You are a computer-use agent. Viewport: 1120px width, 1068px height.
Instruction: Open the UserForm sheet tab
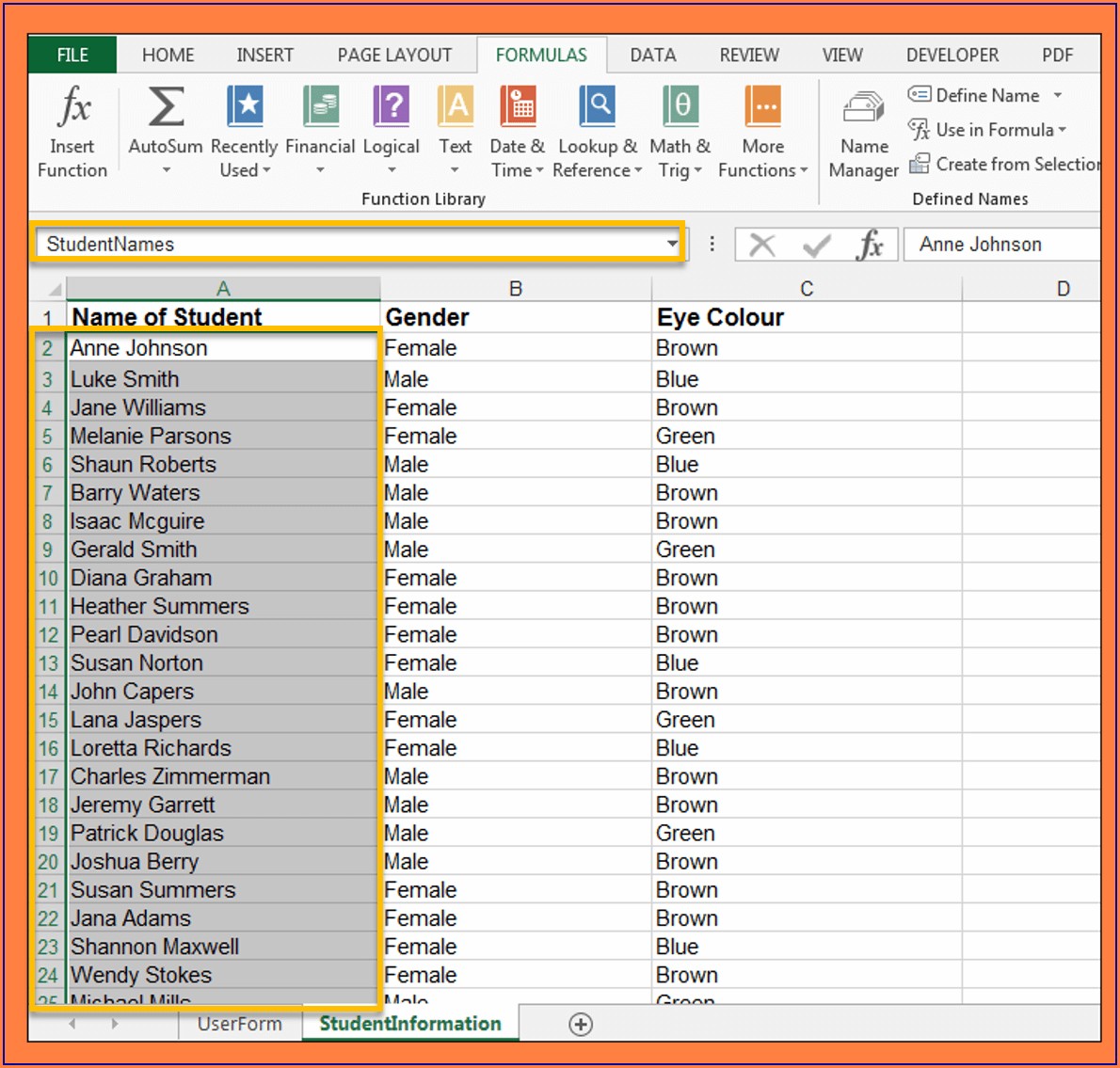point(239,1024)
